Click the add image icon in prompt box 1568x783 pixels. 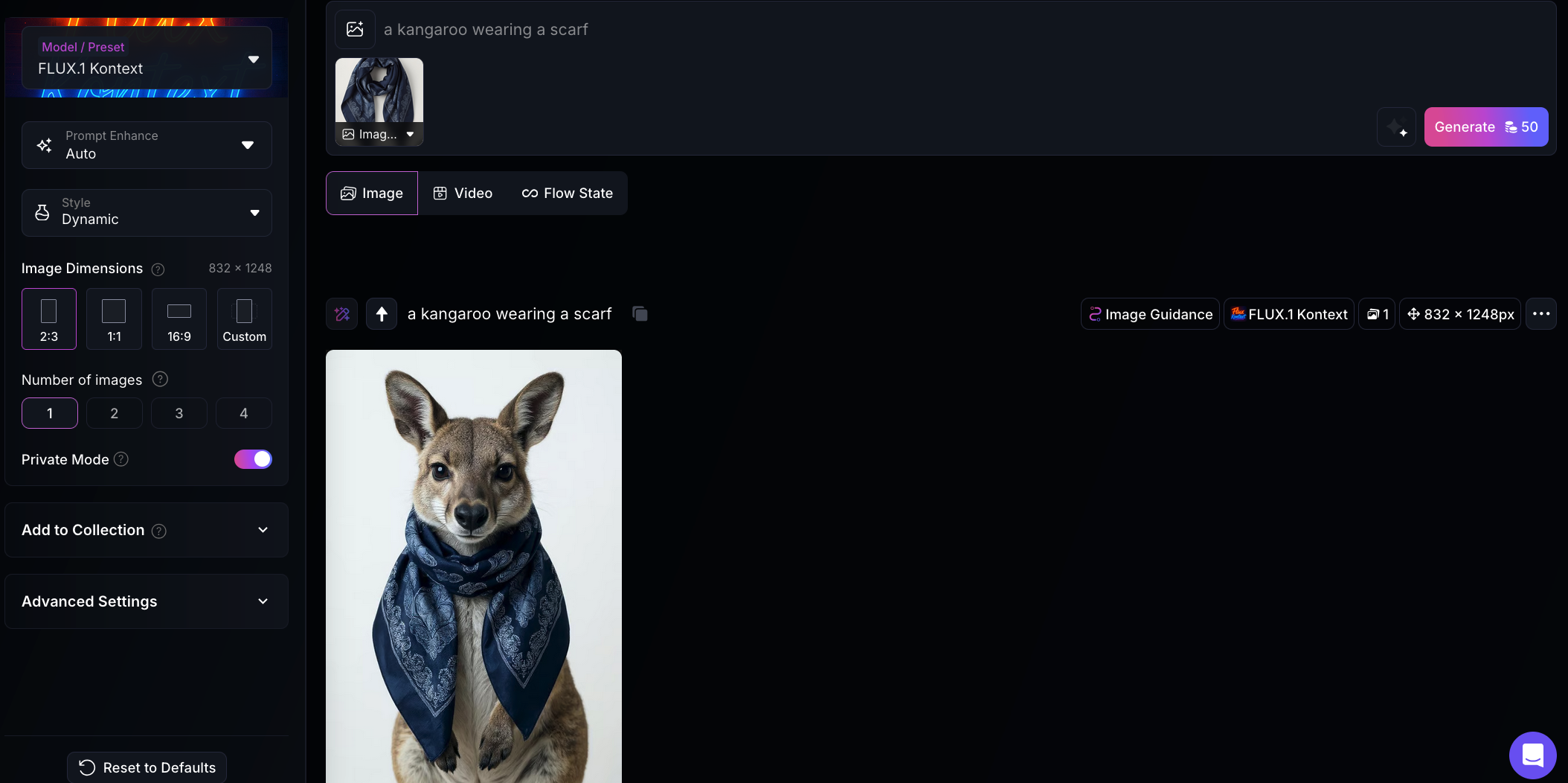[x=355, y=29]
